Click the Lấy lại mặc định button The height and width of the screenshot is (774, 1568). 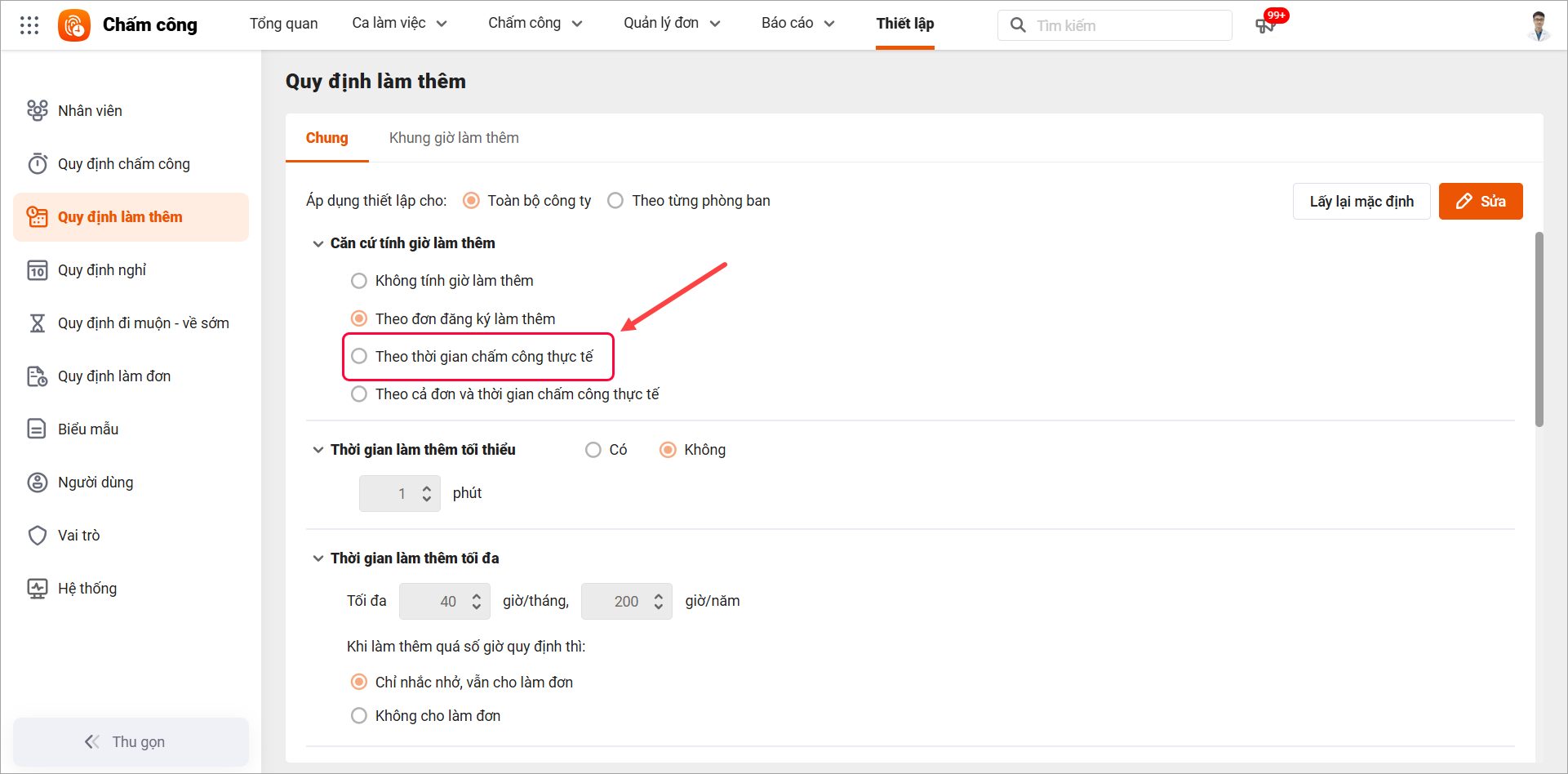click(x=1361, y=201)
